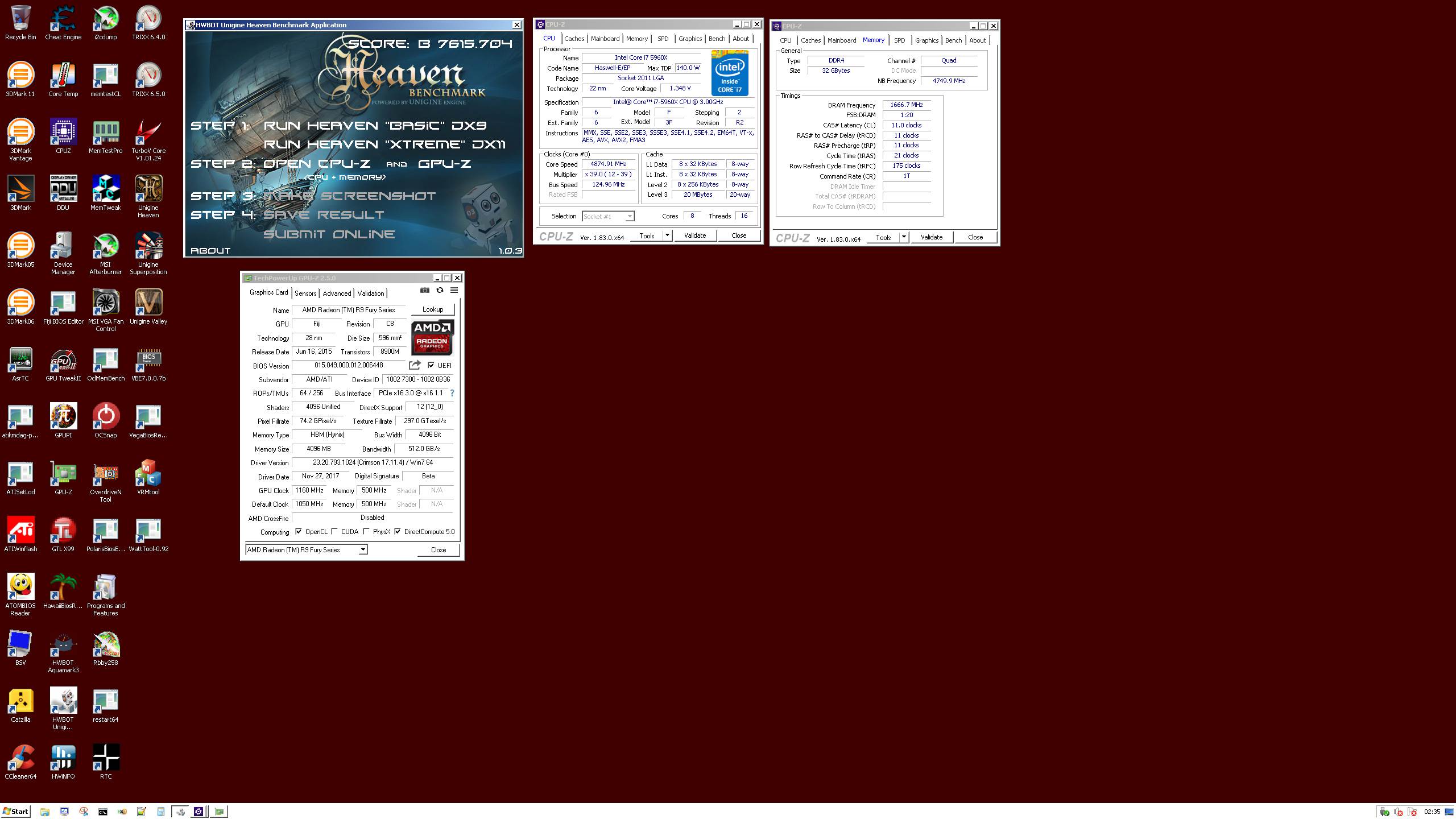Click the Run Heaven Xtreme DX11 text
1456x819 pixels.
pyautogui.click(x=384, y=144)
